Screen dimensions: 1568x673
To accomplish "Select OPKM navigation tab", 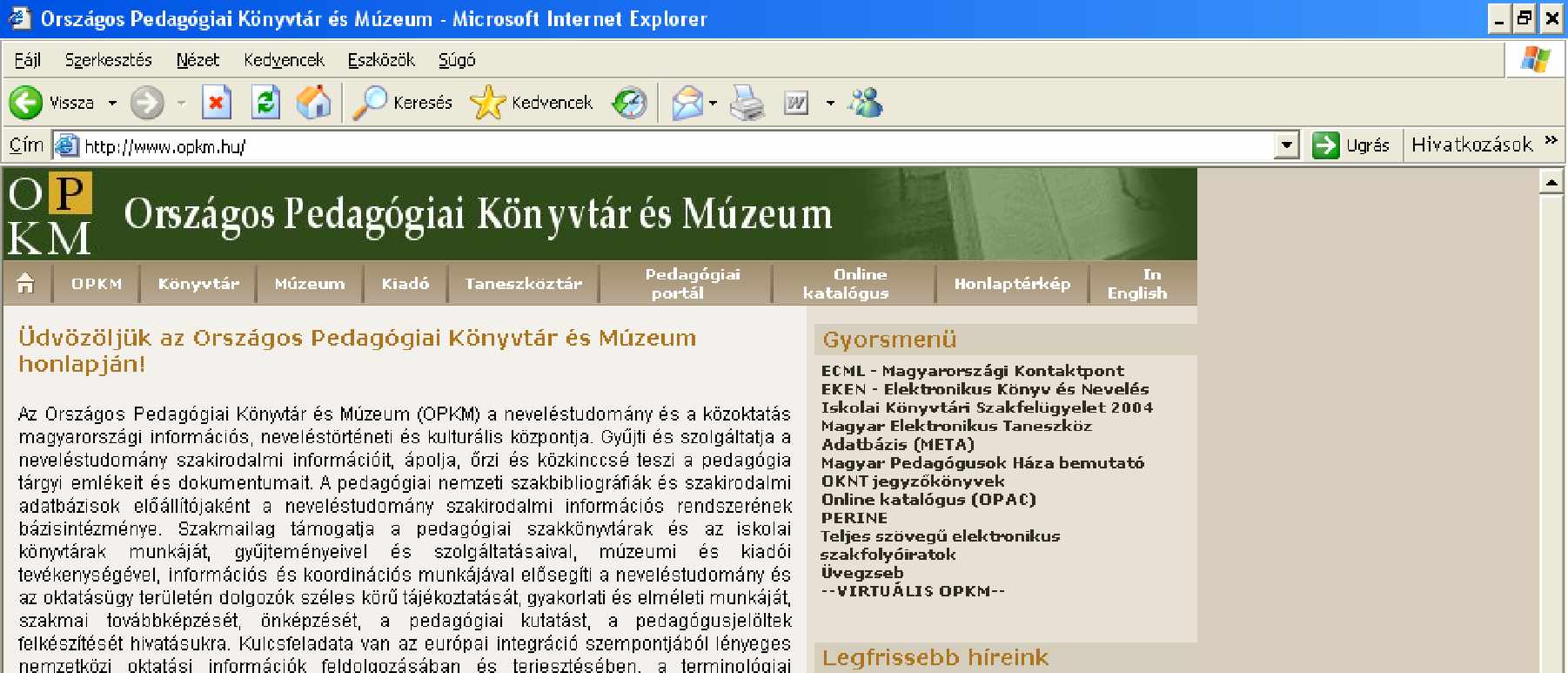I will (x=97, y=283).
